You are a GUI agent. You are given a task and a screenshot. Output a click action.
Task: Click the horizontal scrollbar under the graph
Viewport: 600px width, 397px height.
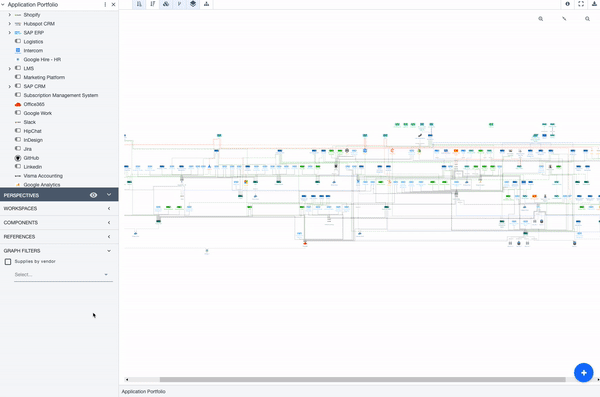(x=362, y=379)
